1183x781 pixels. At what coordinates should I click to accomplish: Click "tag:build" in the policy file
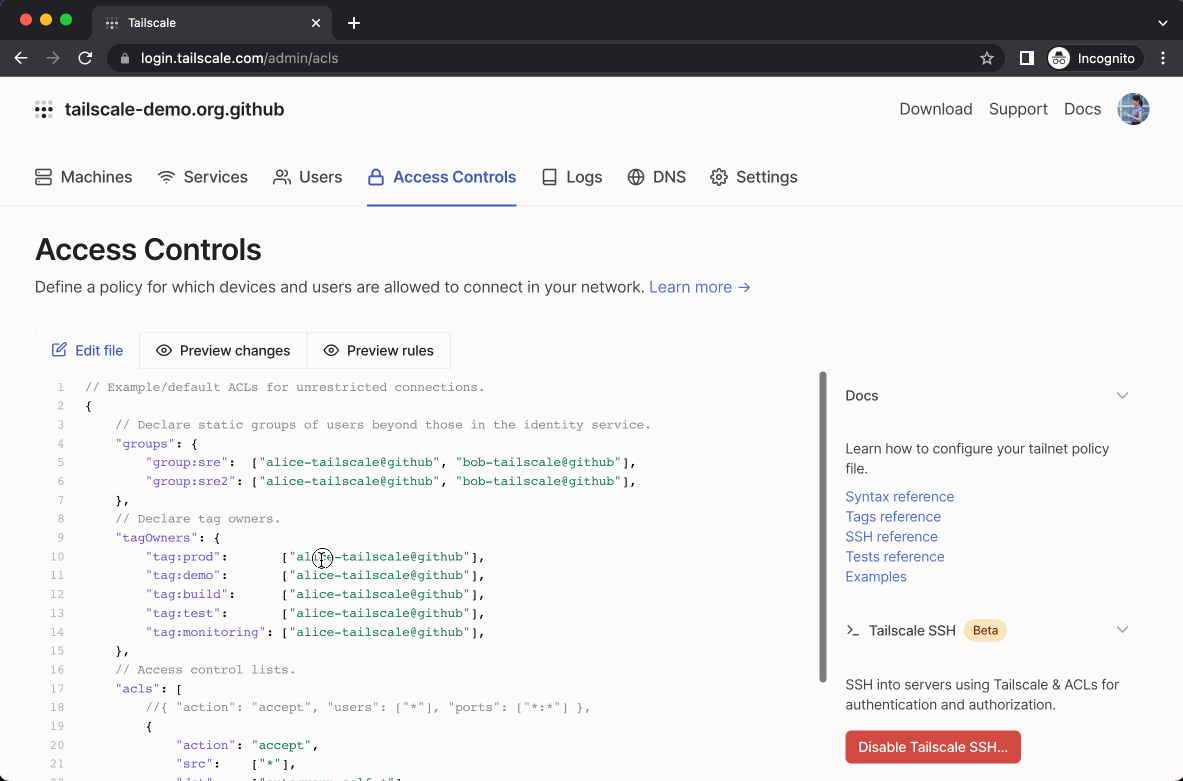pos(187,595)
